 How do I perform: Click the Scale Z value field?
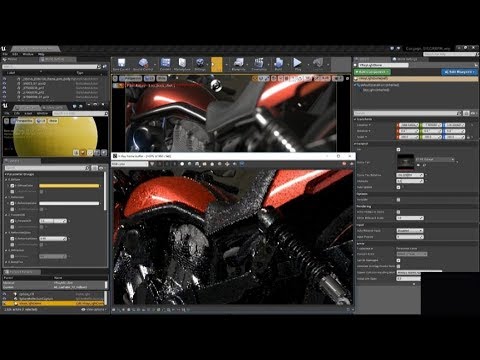[454, 137]
